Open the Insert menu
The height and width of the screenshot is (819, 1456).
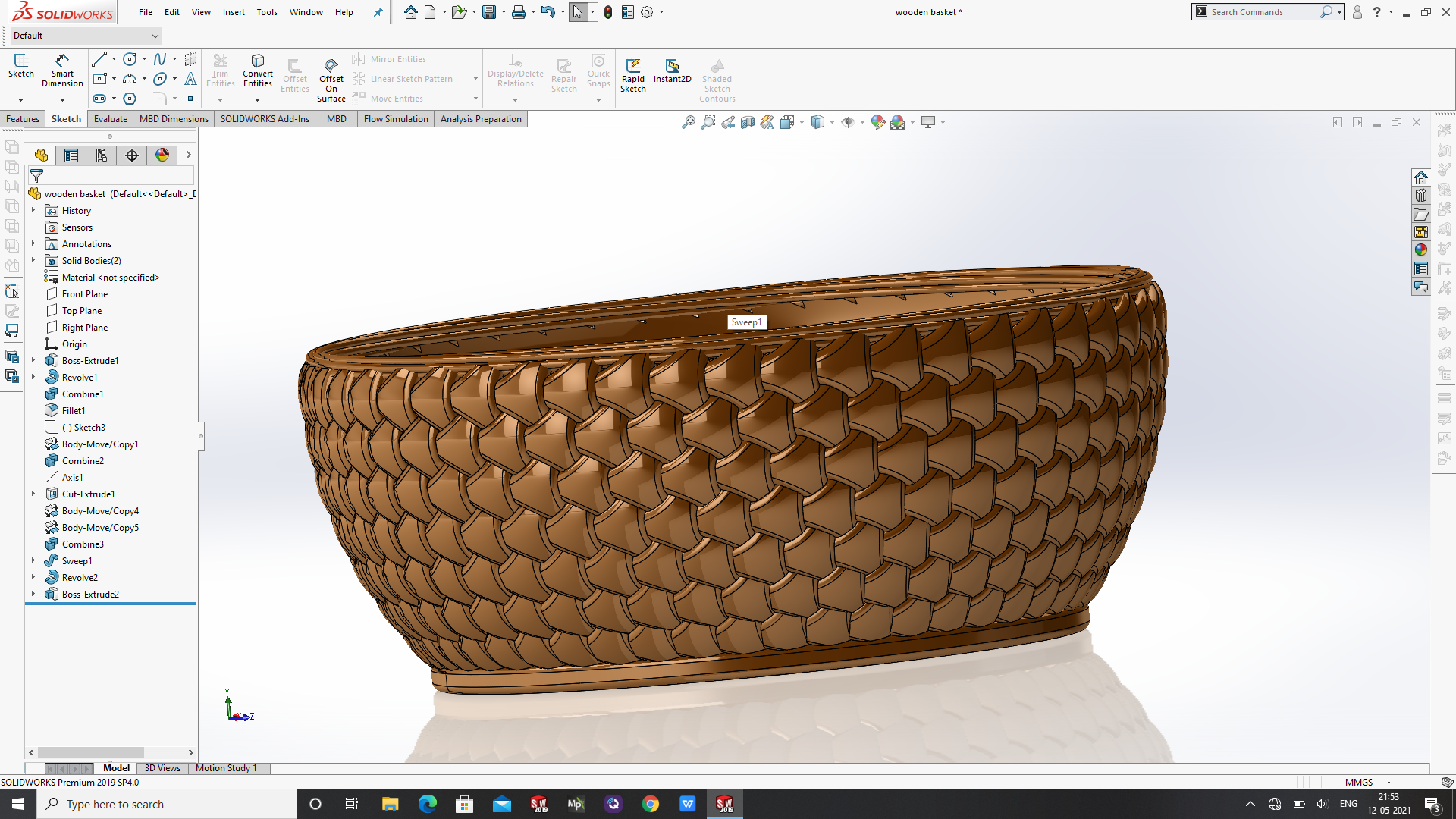pos(234,12)
